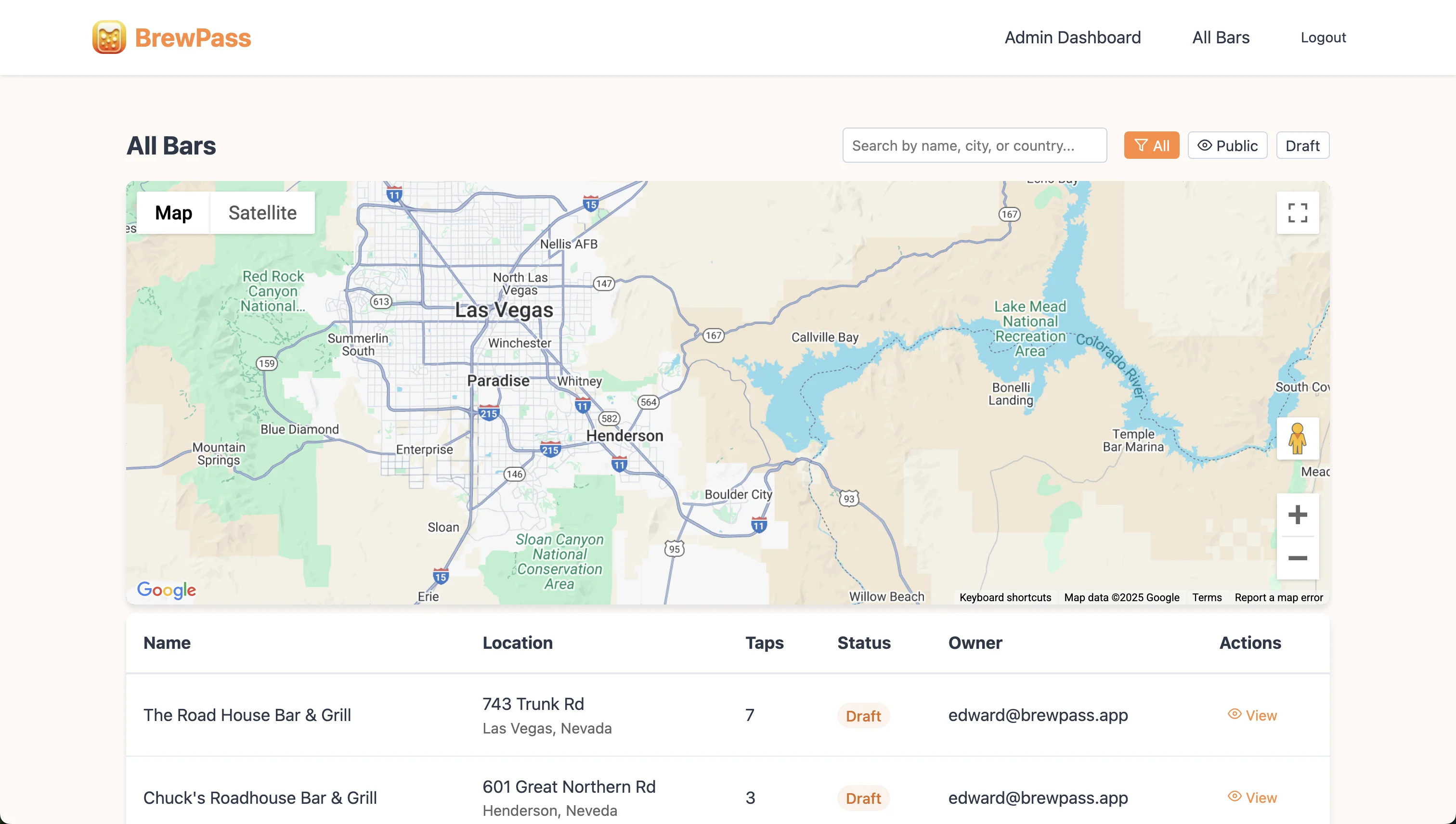The width and height of the screenshot is (1456, 824).
Task: Click eye icon for Road House row
Action: click(1234, 714)
